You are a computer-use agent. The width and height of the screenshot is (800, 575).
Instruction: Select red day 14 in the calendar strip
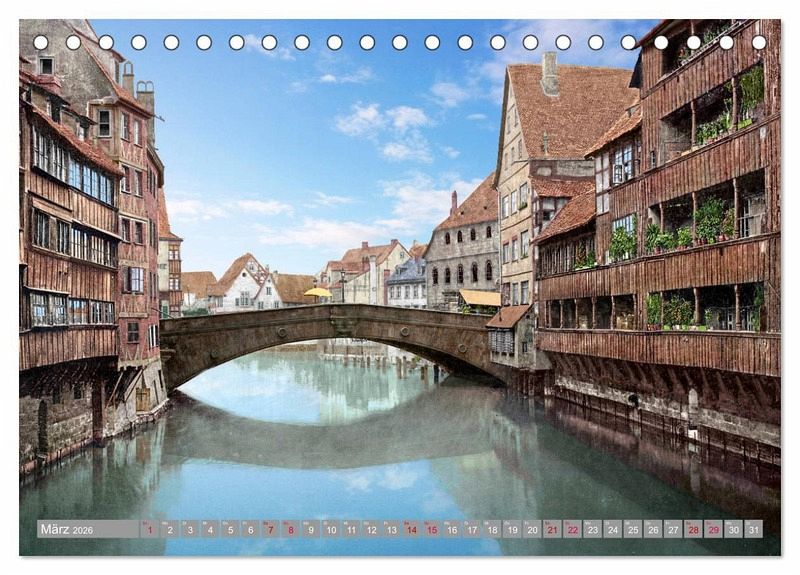click(x=412, y=529)
